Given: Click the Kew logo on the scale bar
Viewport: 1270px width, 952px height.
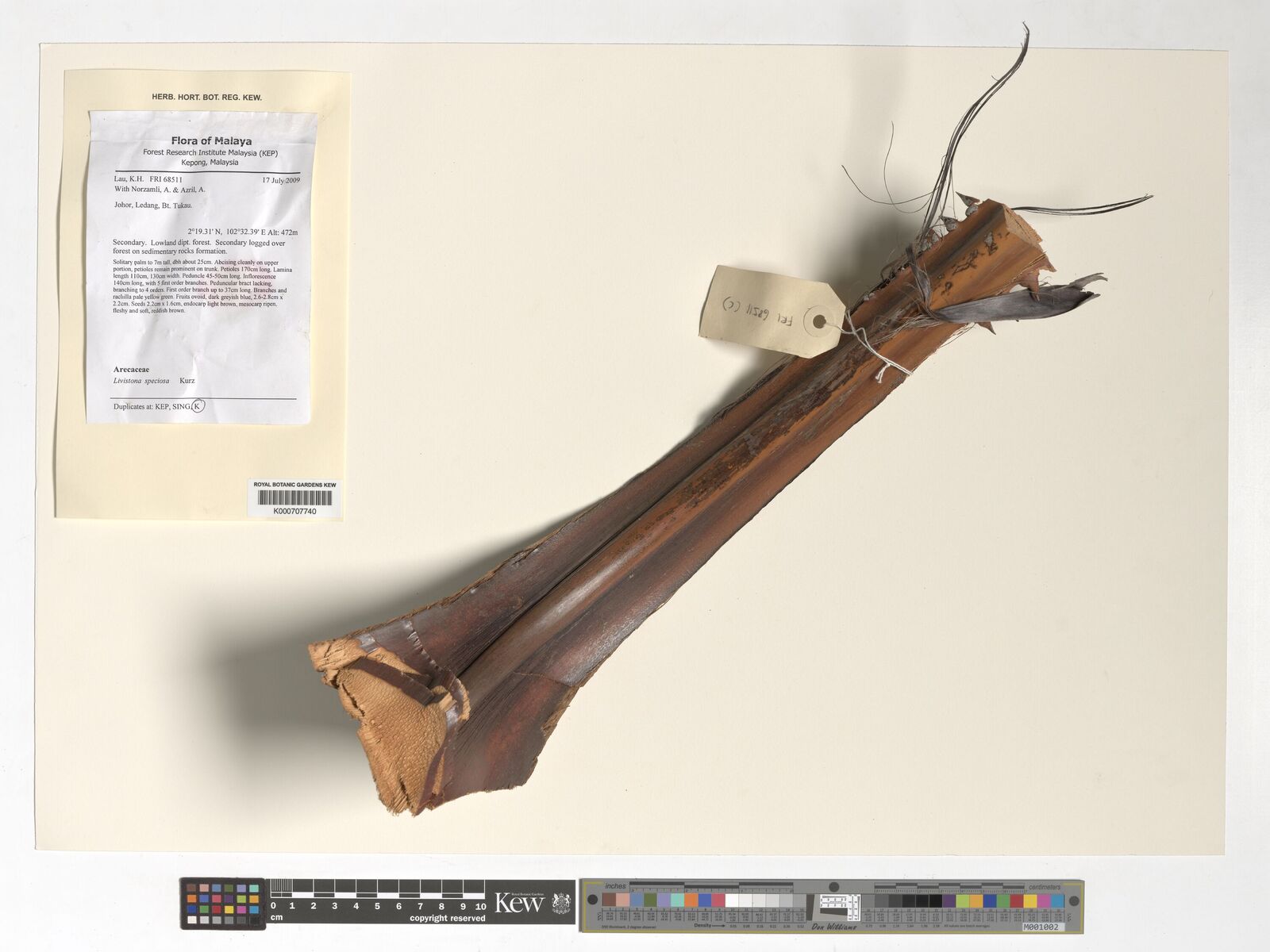Looking at the screenshot, I should click(x=520, y=903).
